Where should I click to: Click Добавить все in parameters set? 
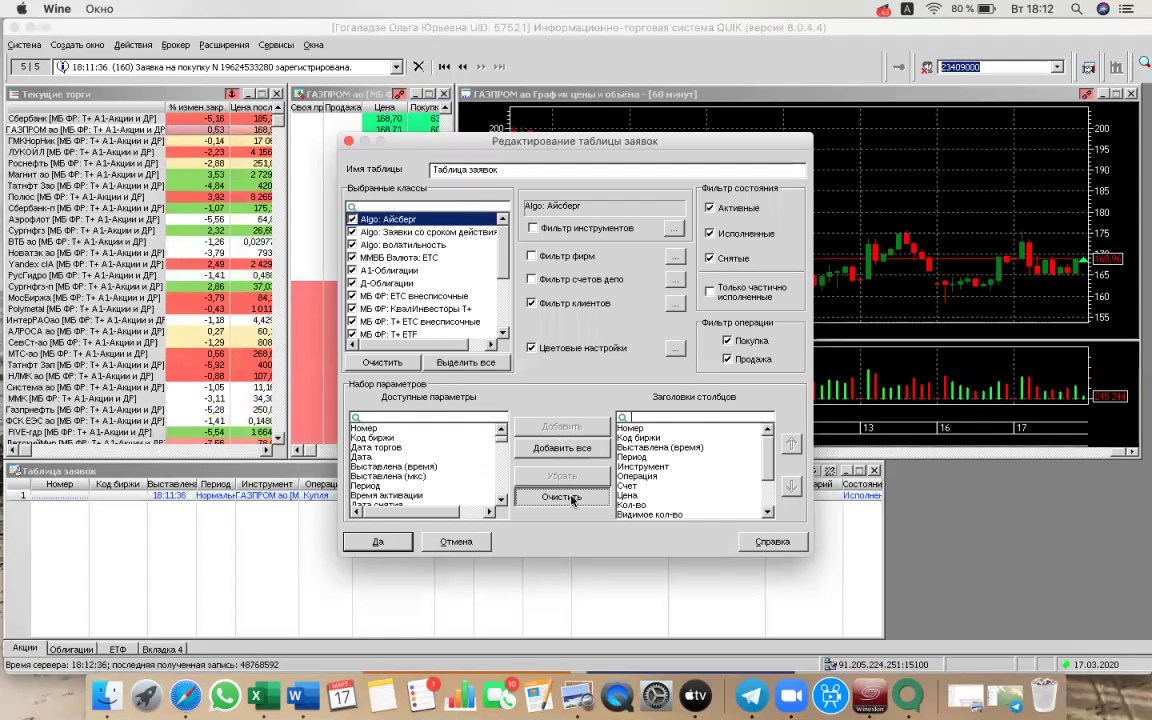click(x=562, y=448)
